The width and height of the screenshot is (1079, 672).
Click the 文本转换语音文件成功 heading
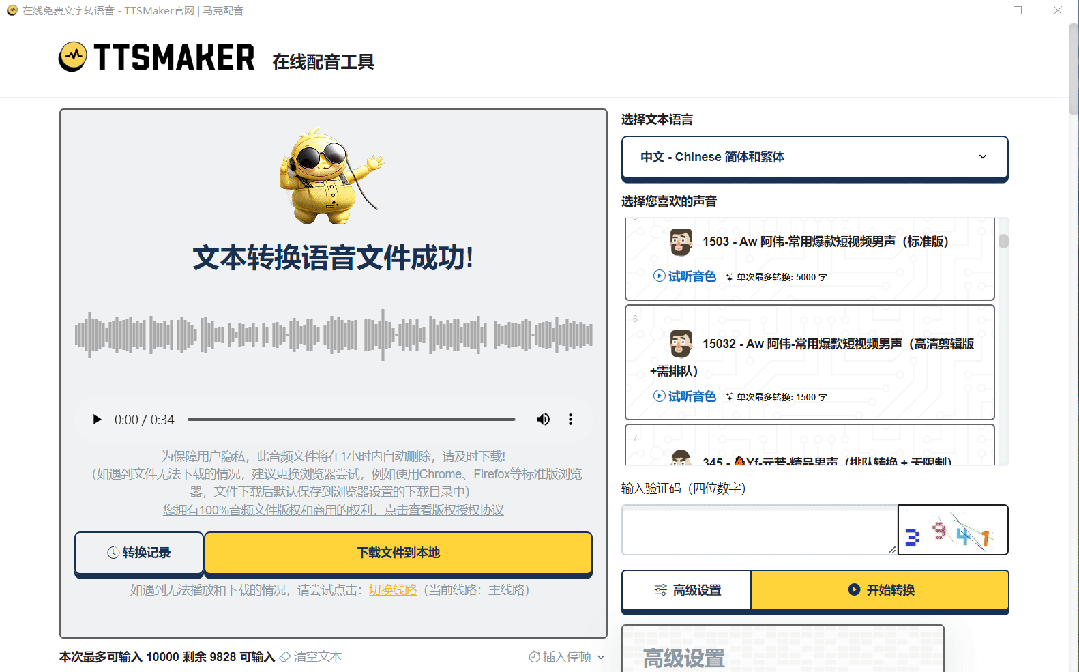333,258
